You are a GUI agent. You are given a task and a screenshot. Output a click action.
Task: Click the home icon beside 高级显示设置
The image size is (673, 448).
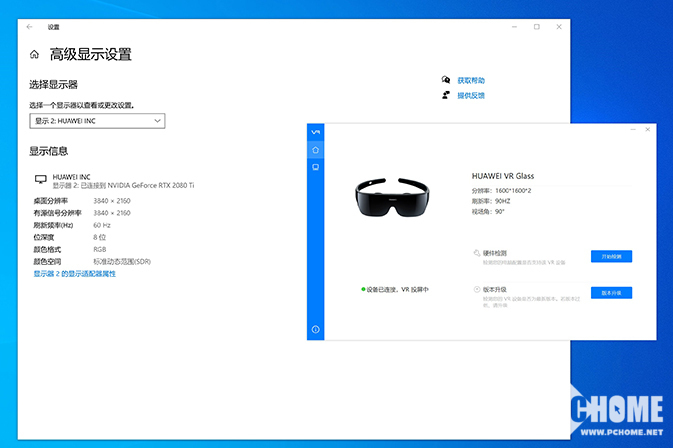click(34, 54)
